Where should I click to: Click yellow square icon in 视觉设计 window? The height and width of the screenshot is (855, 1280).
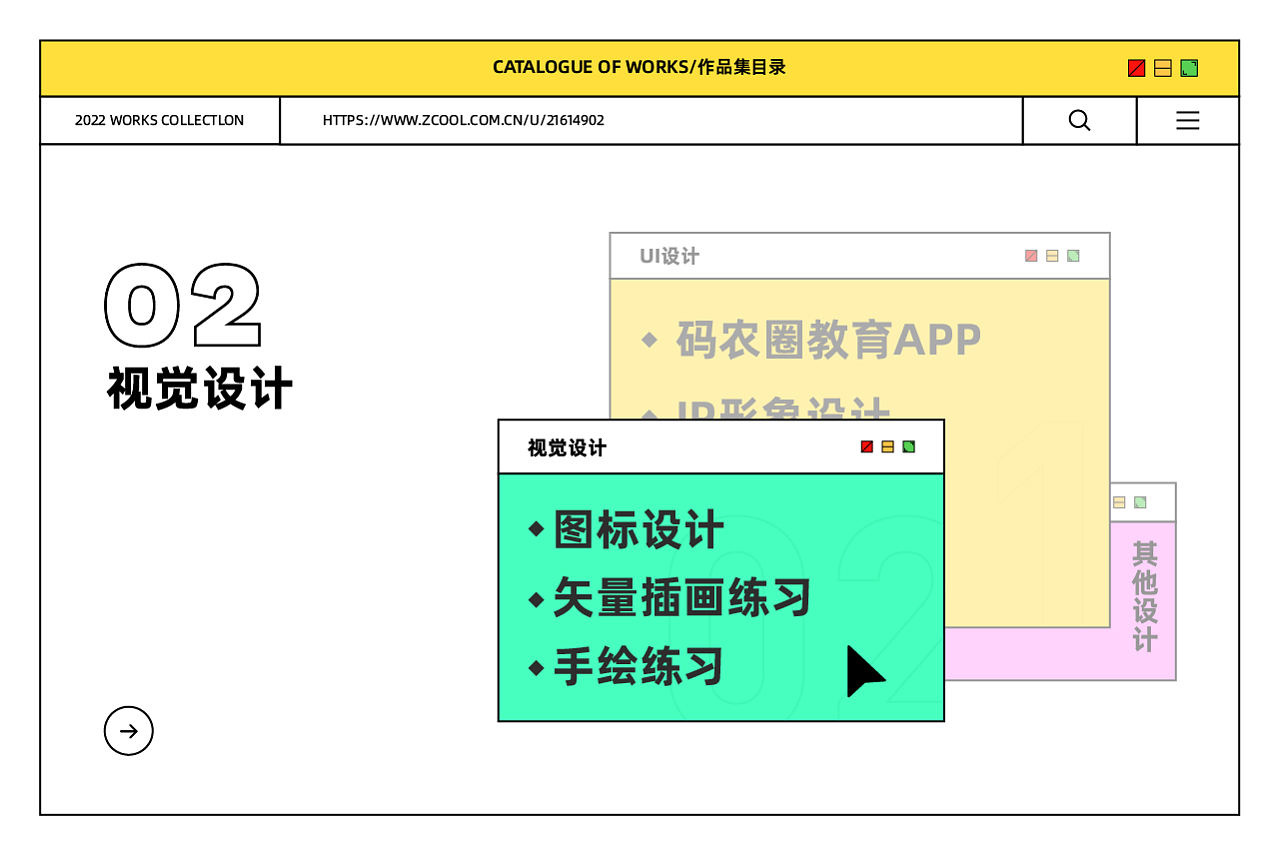(x=888, y=447)
